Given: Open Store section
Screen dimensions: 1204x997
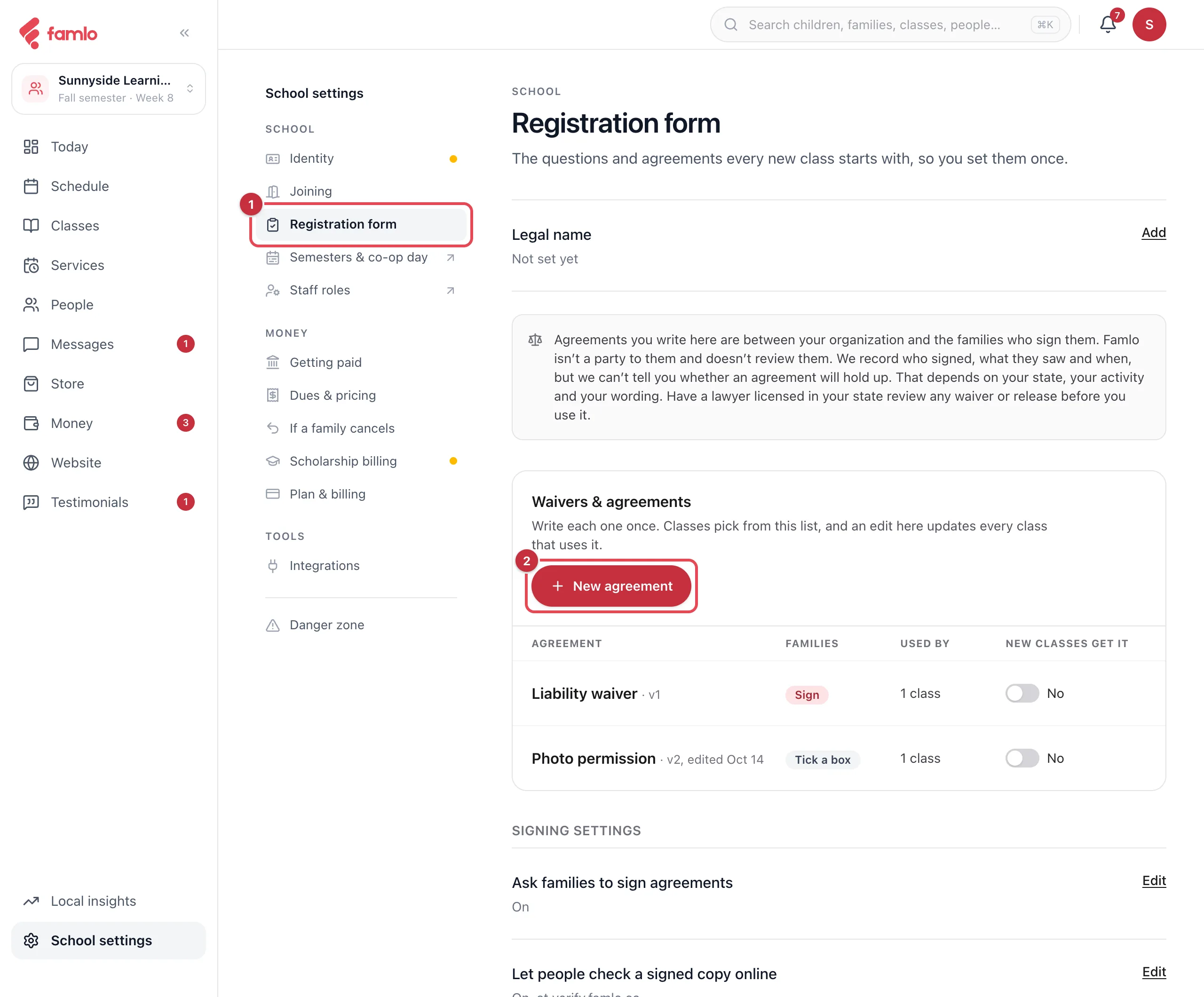Looking at the screenshot, I should [109, 384].
